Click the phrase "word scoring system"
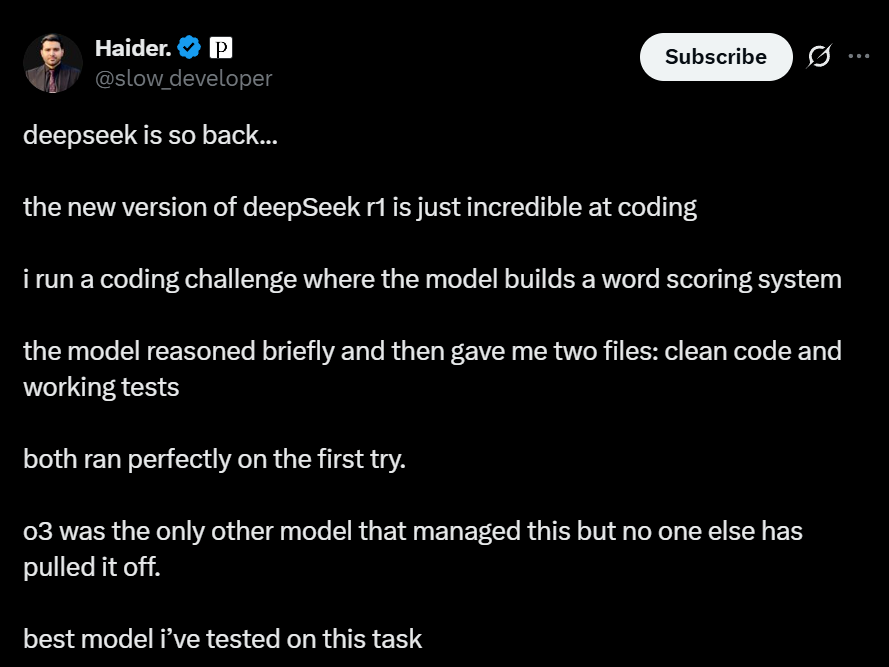889x667 pixels. (722, 280)
